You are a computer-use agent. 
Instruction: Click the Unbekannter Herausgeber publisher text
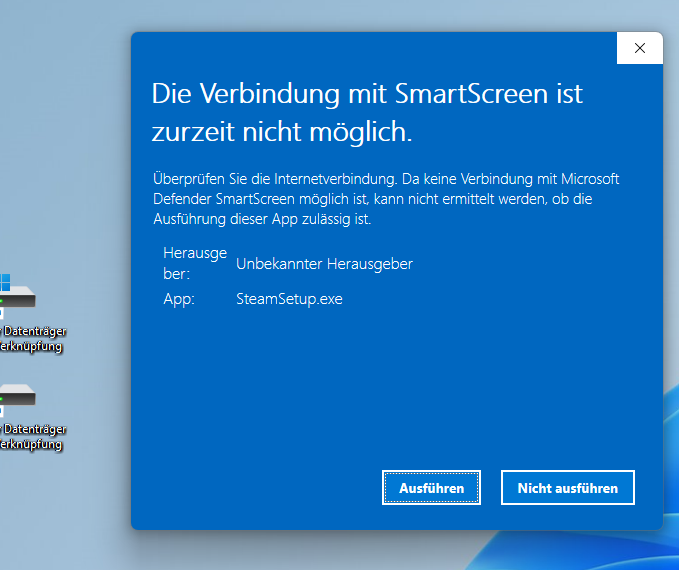tap(324, 264)
